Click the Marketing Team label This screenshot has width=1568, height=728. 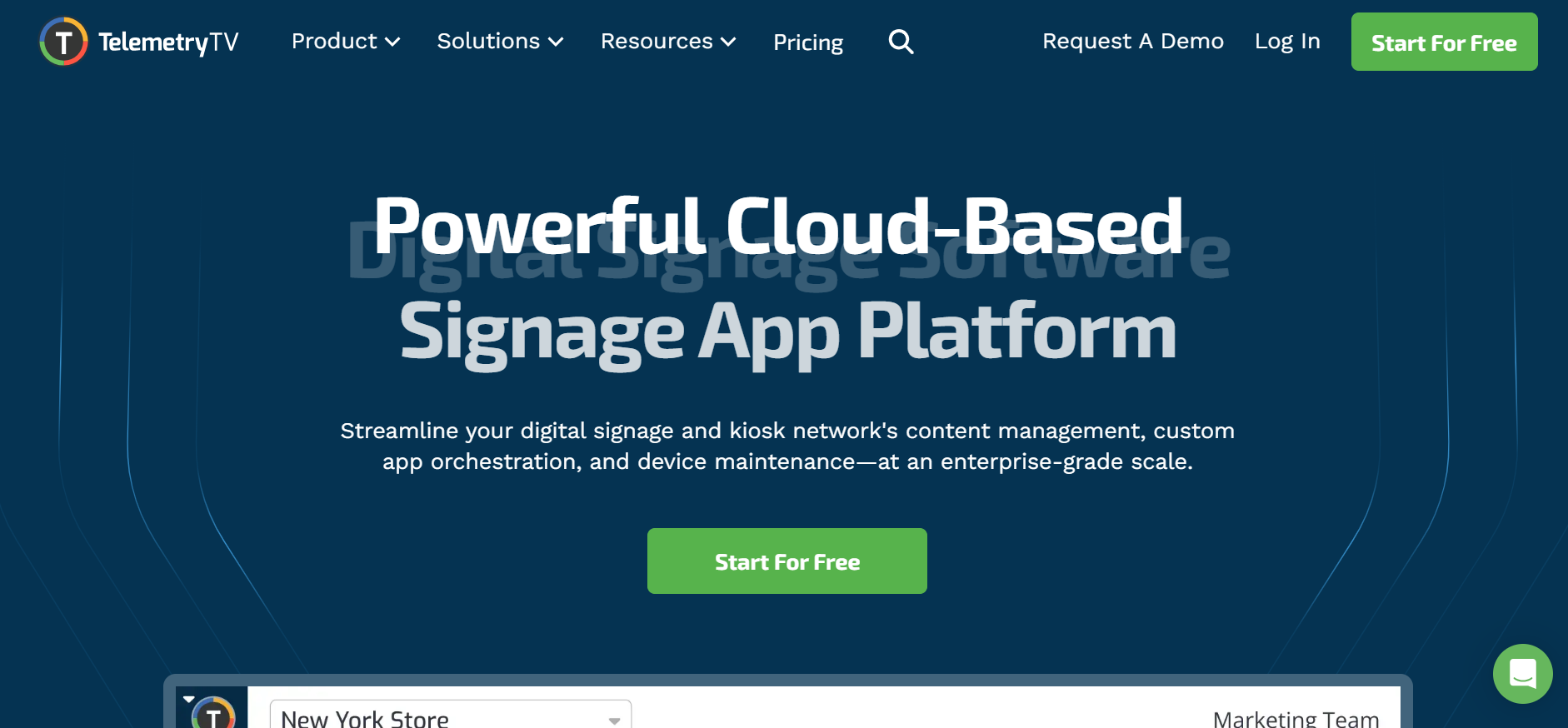point(1296,718)
